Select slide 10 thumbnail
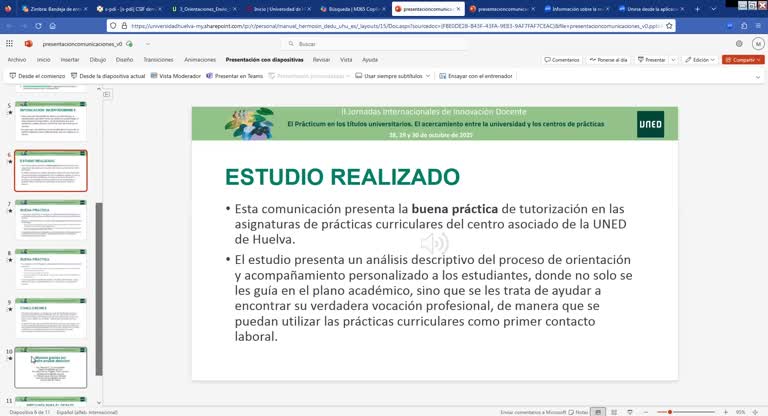 click(51, 367)
